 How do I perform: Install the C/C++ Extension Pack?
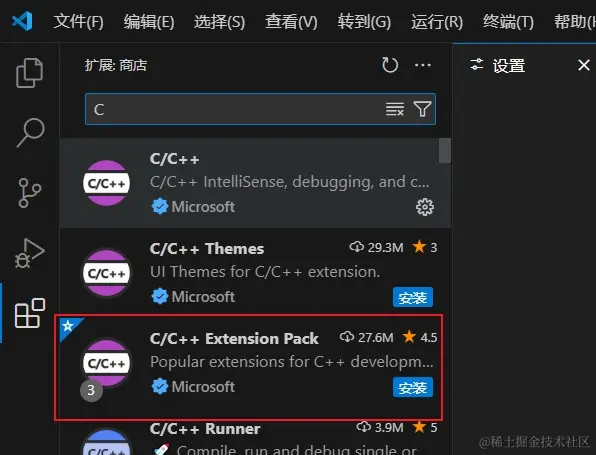click(413, 387)
